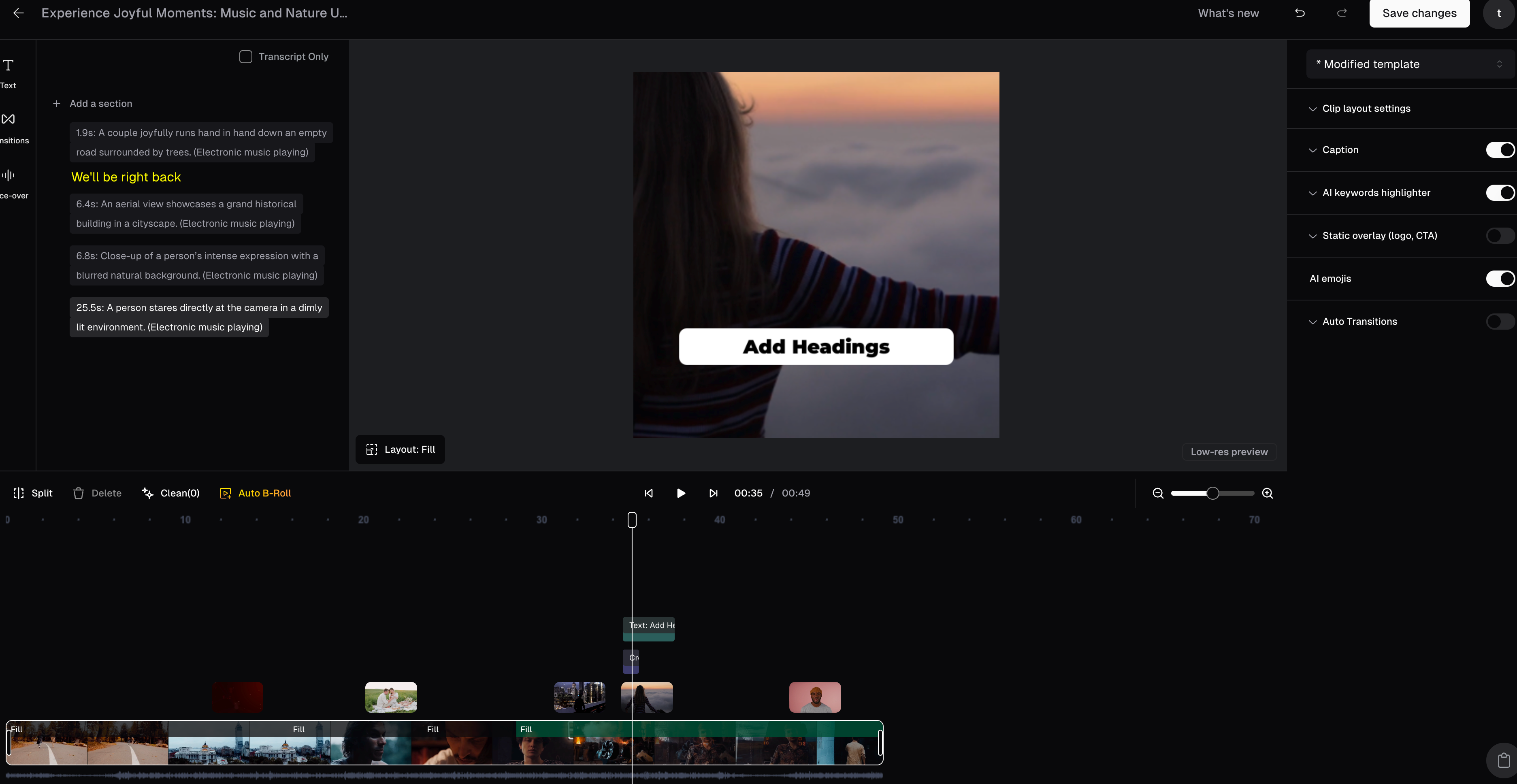The height and width of the screenshot is (784, 1517).
Task: Click the man on pink B-roll thumbnail
Action: [x=815, y=697]
